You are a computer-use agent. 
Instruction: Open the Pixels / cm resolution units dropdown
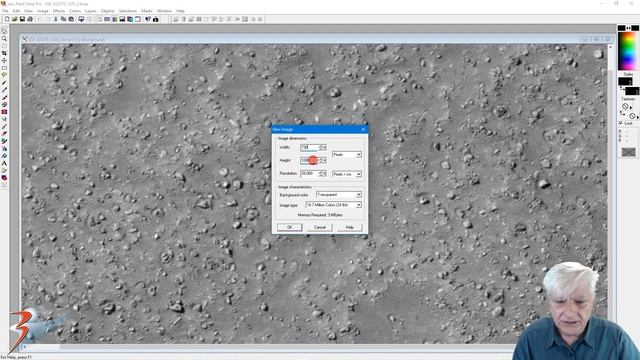[x=347, y=174]
